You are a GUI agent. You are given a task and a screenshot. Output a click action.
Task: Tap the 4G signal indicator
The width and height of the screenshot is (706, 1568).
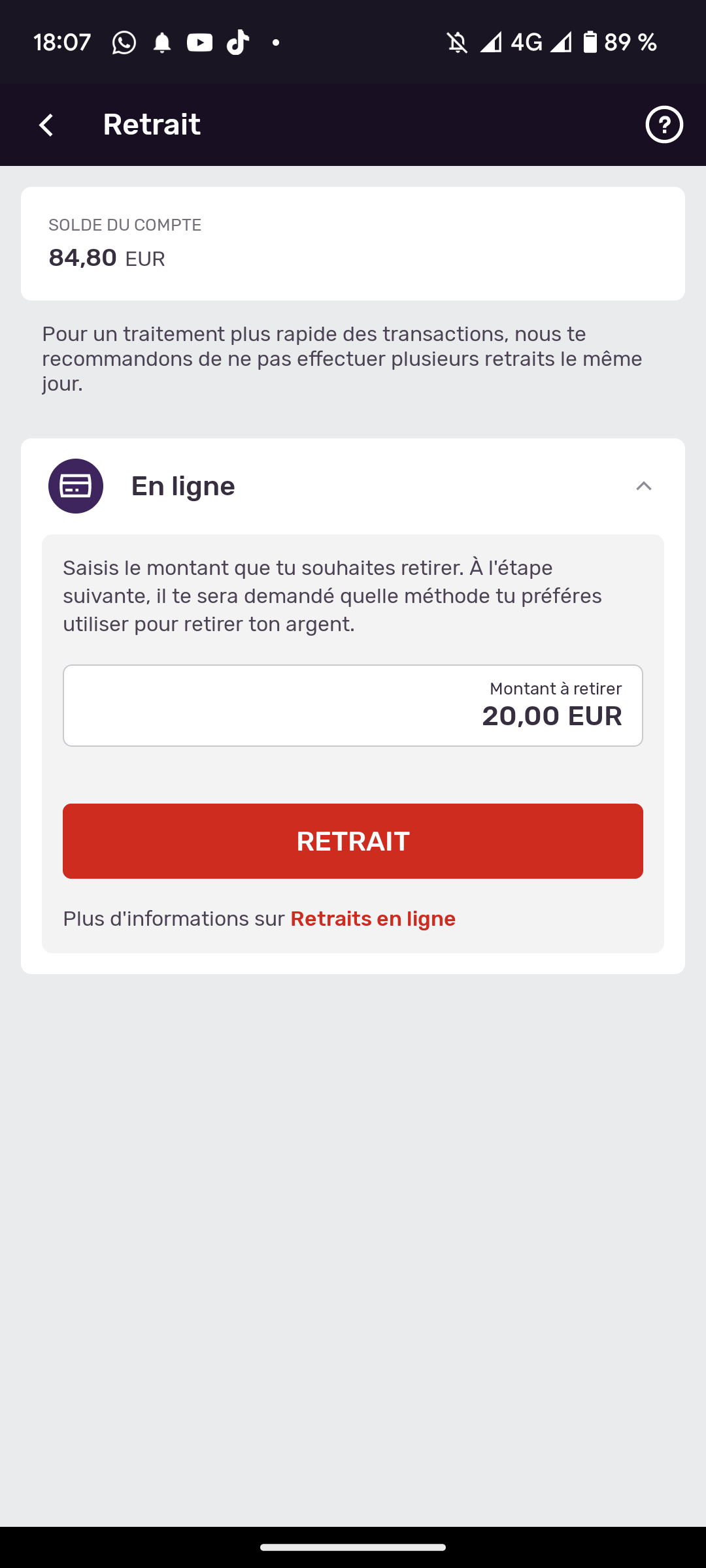pyautogui.click(x=527, y=42)
